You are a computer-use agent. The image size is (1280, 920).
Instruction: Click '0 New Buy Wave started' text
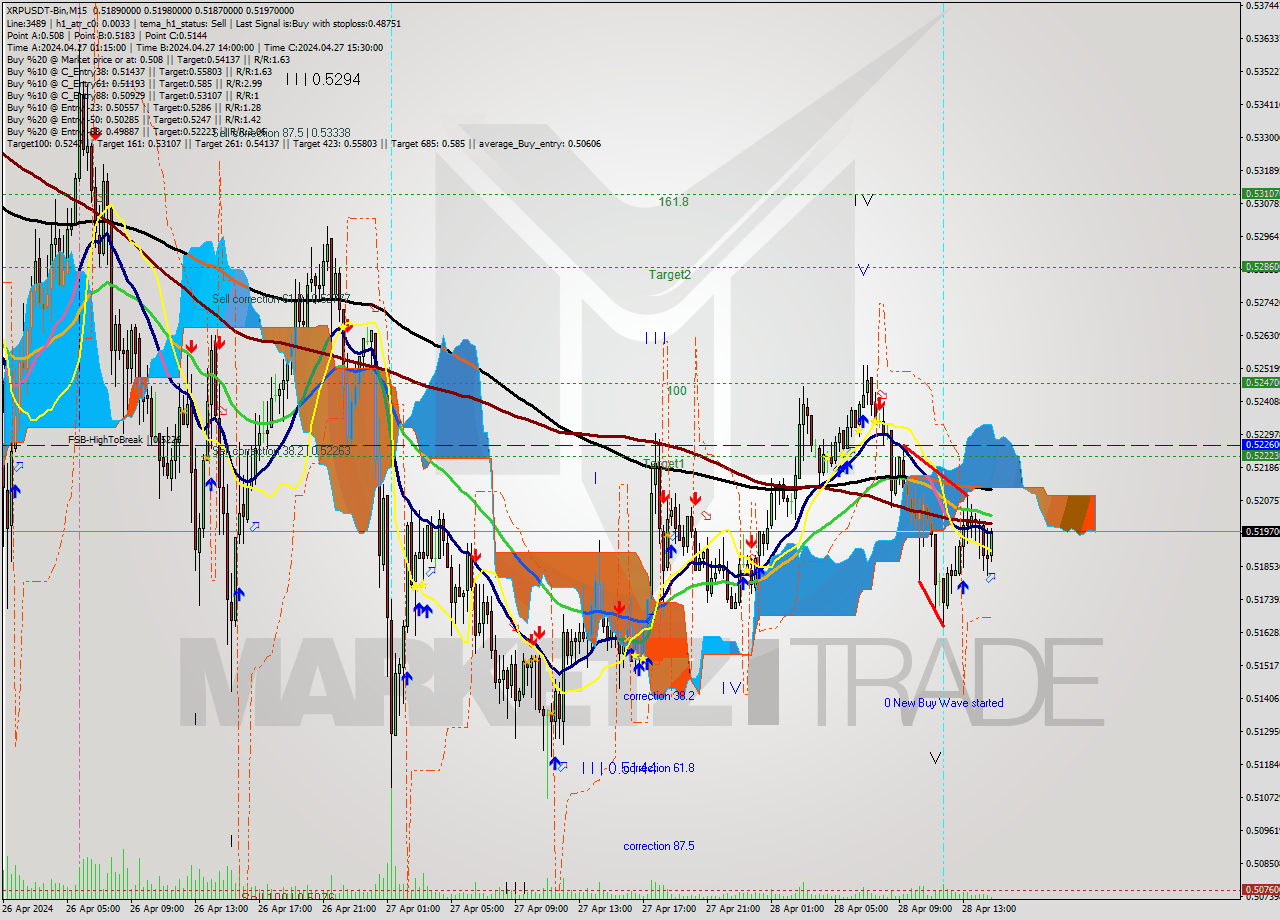[943, 703]
